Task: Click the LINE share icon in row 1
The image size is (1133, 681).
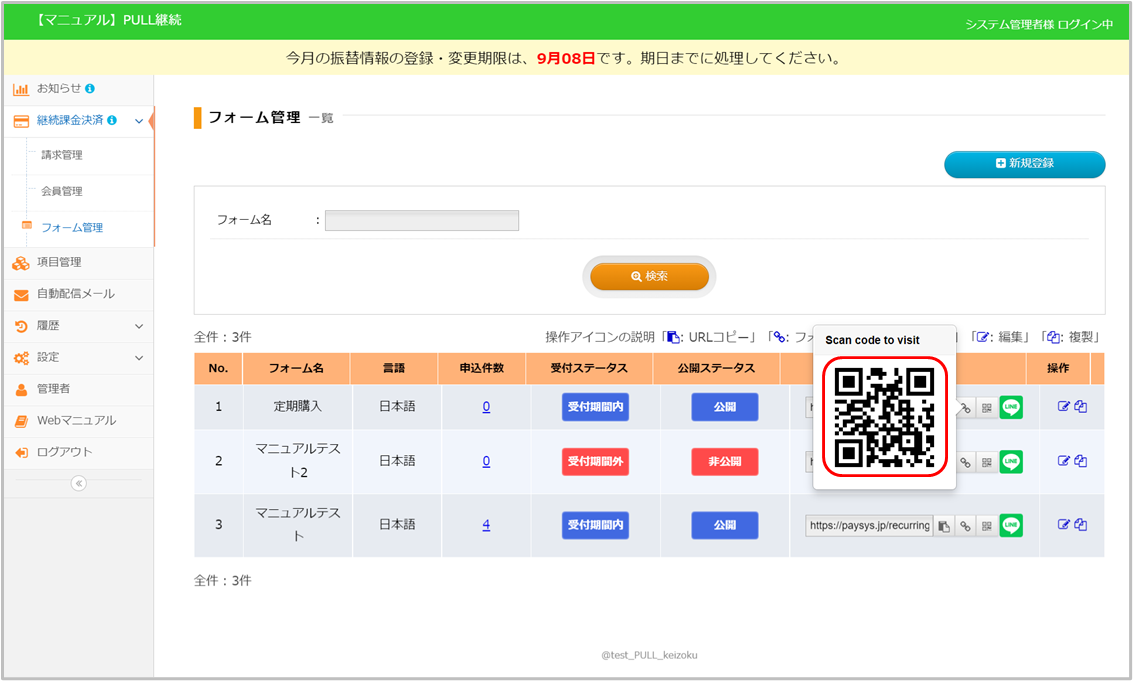Action: pos(1011,407)
